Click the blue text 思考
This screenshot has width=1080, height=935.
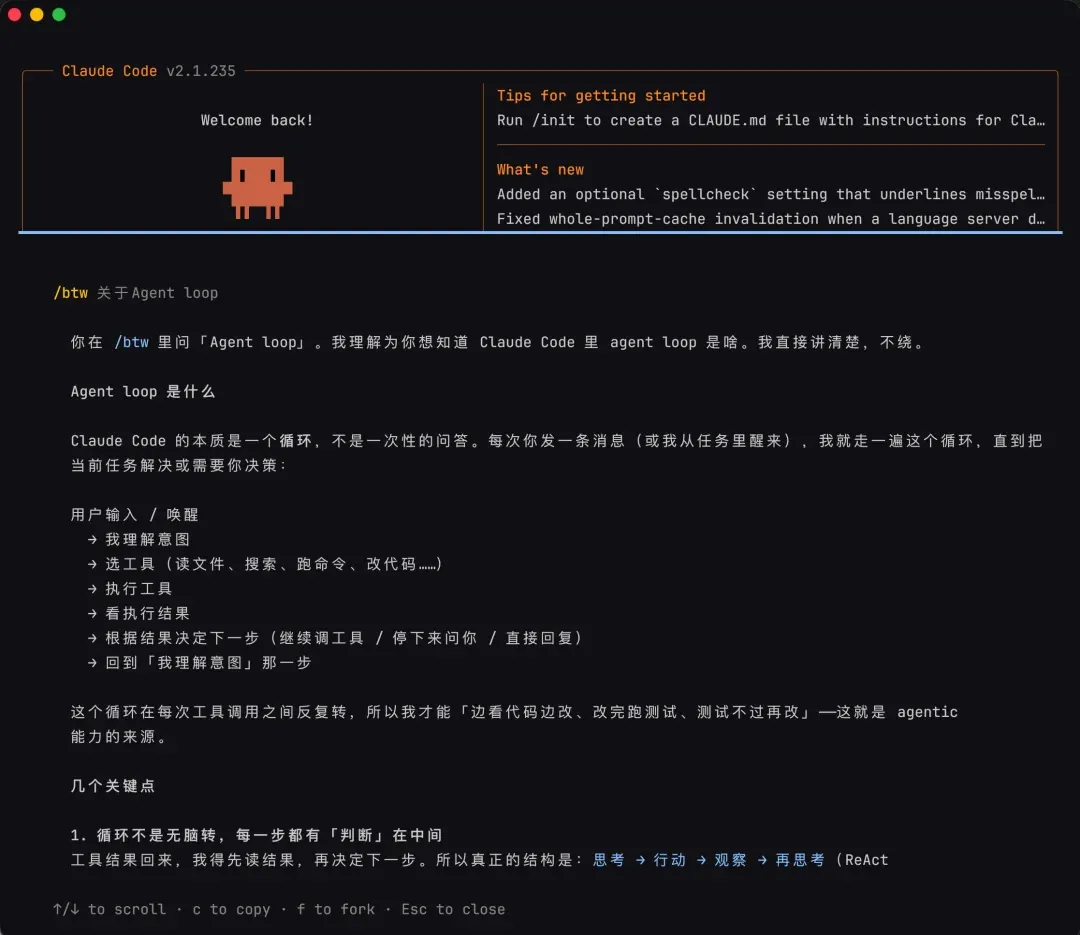[609, 860]
